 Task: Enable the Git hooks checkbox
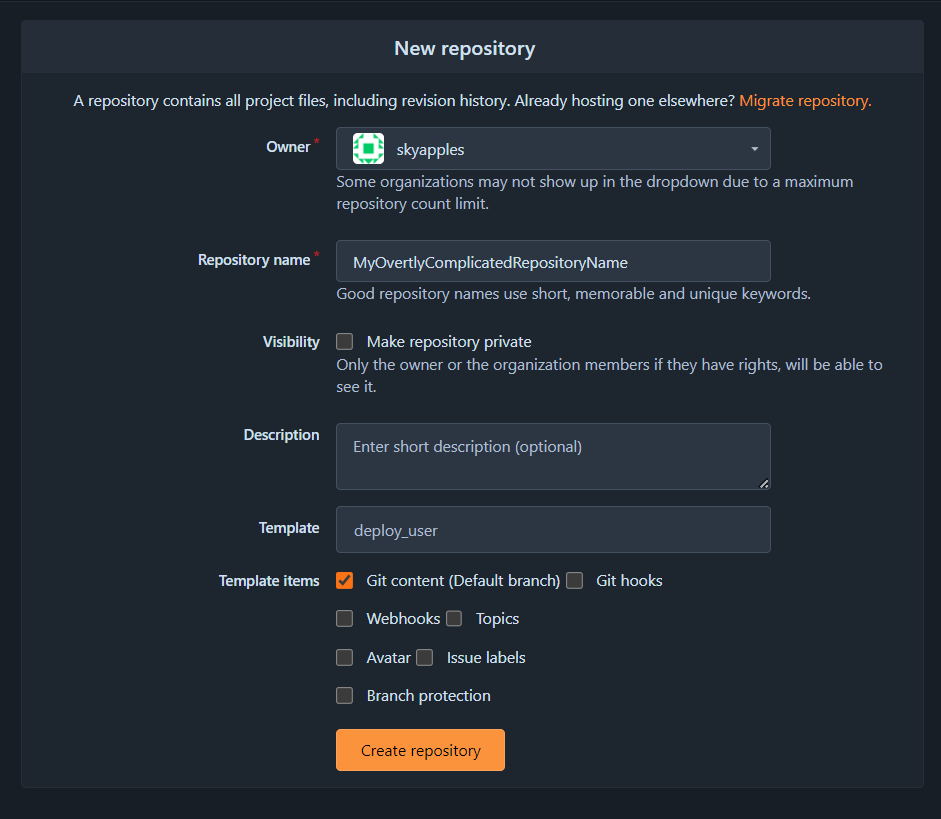(574, 580)
